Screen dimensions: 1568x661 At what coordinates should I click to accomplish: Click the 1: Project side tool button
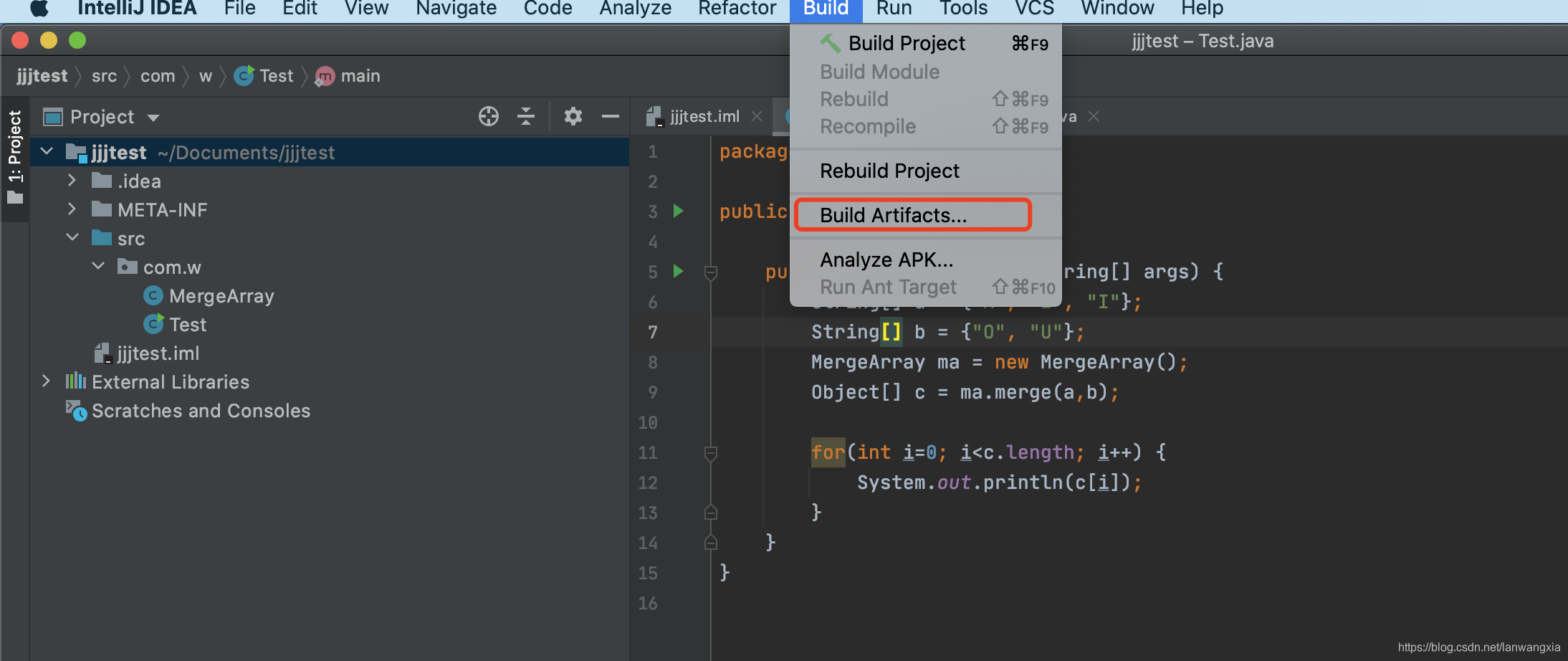[15, 158]
